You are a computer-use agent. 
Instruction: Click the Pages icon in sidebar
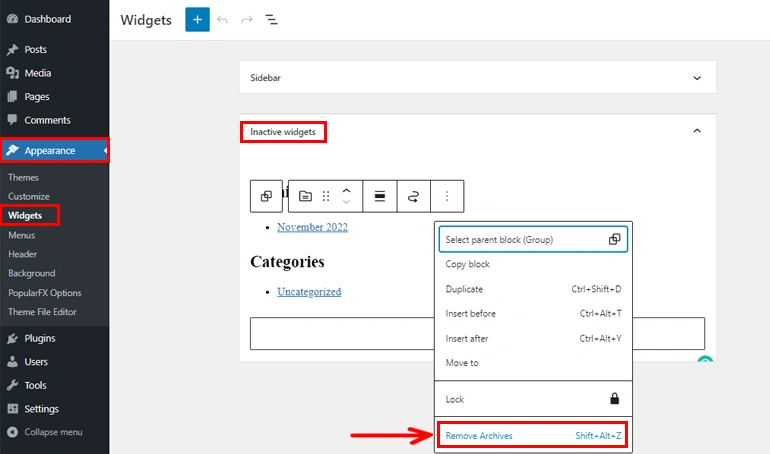[x=13, y=97]
